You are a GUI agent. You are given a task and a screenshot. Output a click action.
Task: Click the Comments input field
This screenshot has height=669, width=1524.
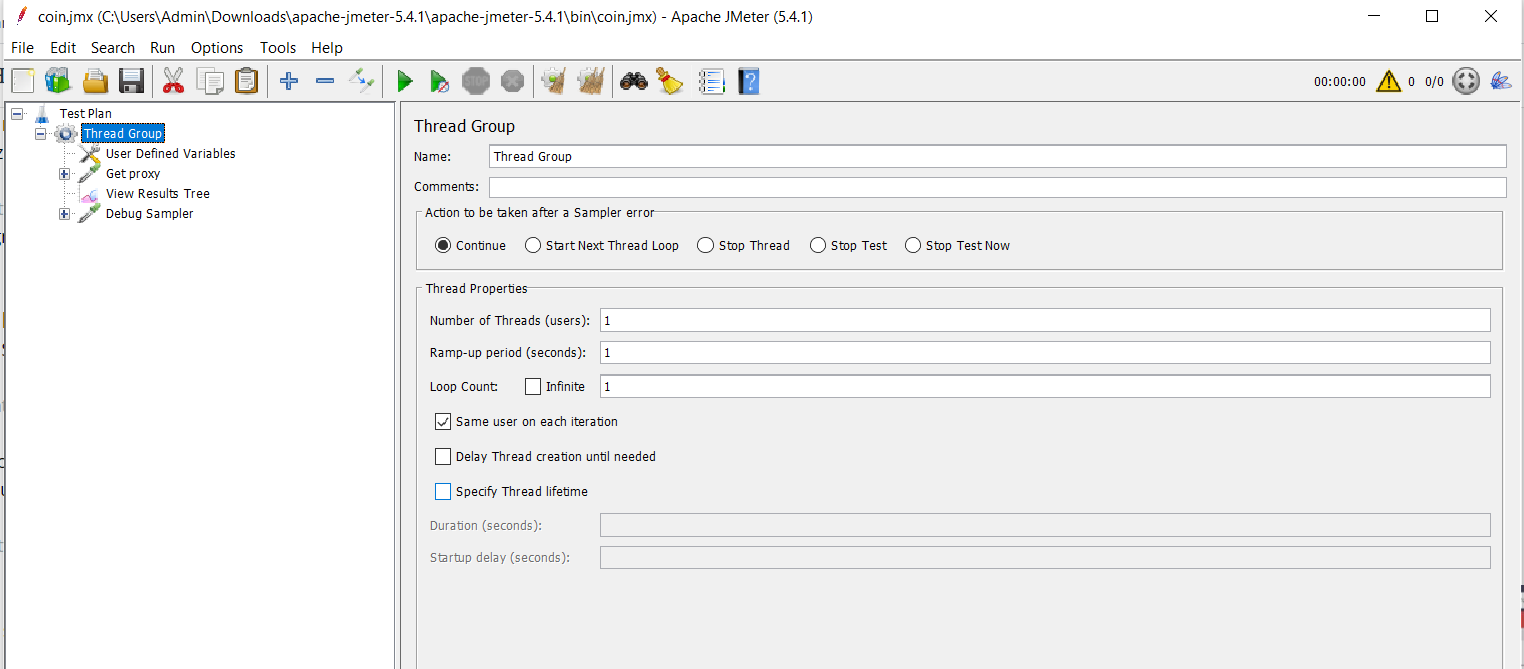(x=998, y=187)
